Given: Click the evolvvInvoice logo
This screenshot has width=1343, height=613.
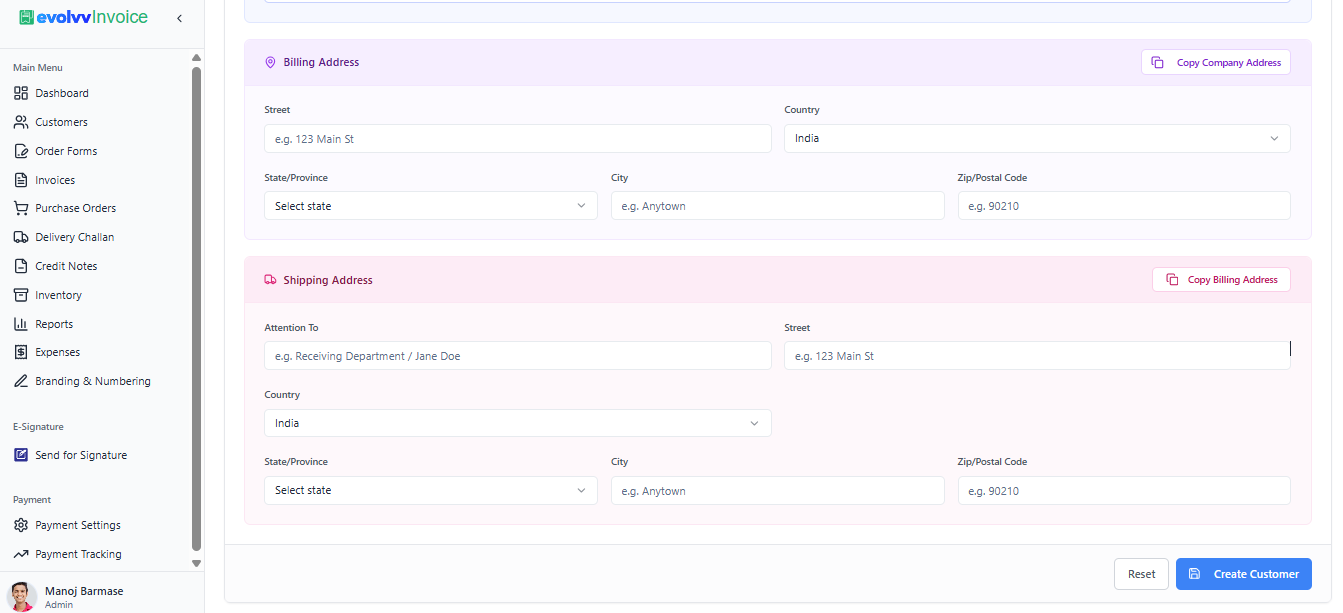Looking at the screenshot, I should pos(83,17).
